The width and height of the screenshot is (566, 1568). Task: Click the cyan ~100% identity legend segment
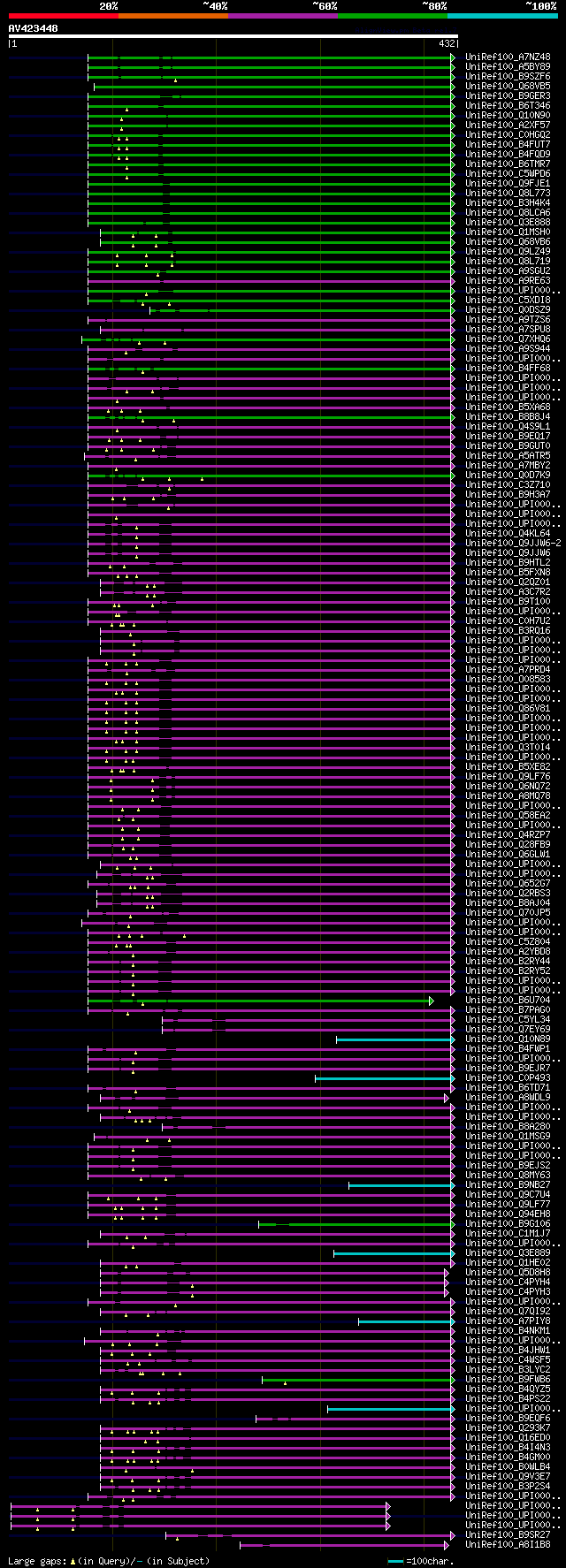502,16
